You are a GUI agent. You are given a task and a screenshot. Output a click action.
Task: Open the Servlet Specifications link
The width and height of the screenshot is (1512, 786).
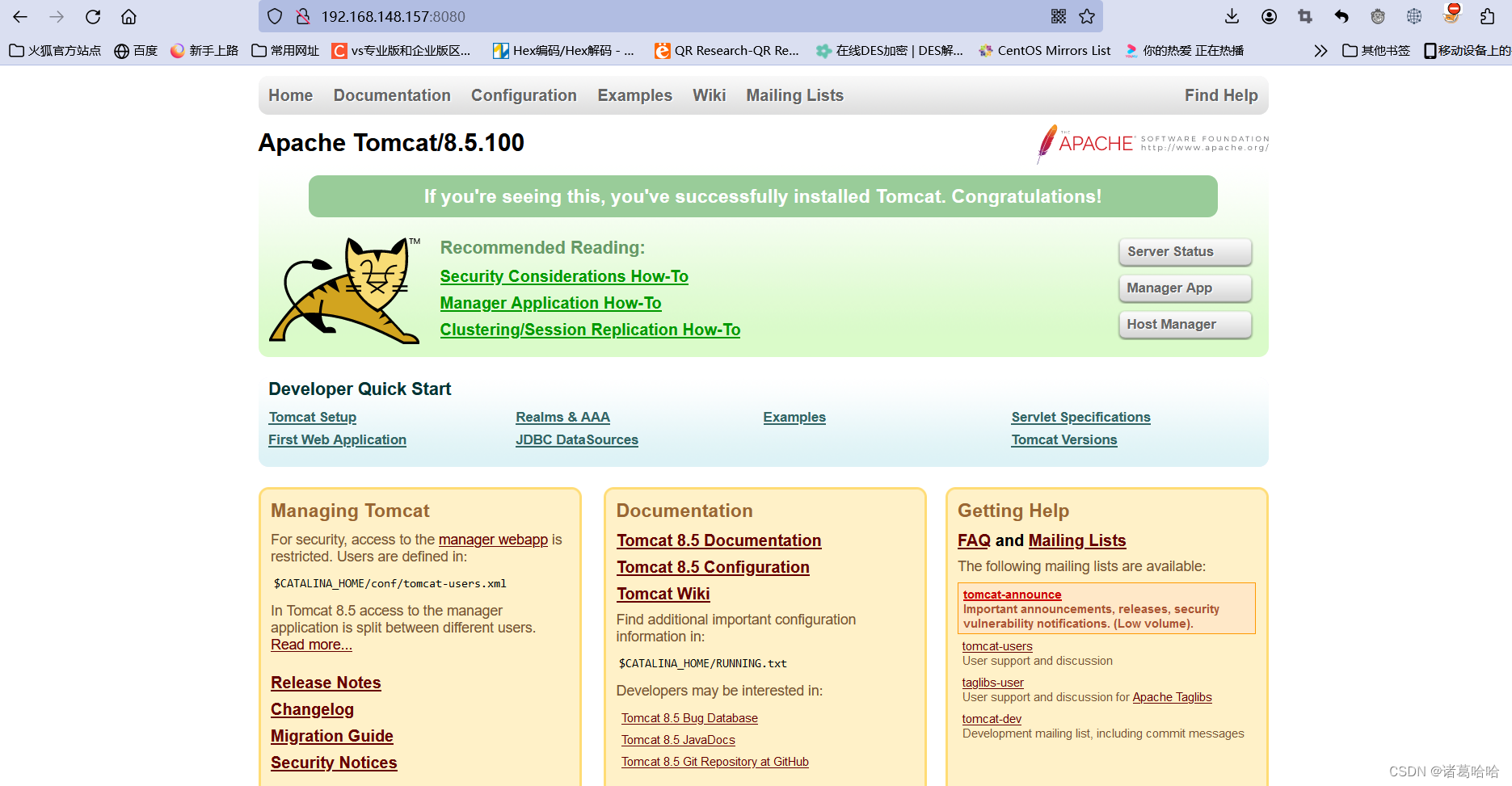coord(1080,417)
